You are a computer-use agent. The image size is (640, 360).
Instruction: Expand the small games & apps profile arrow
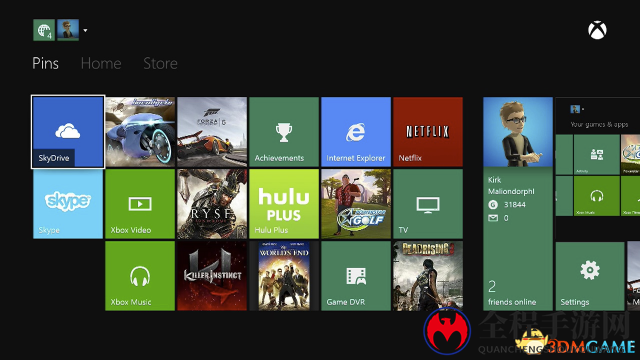583,109
